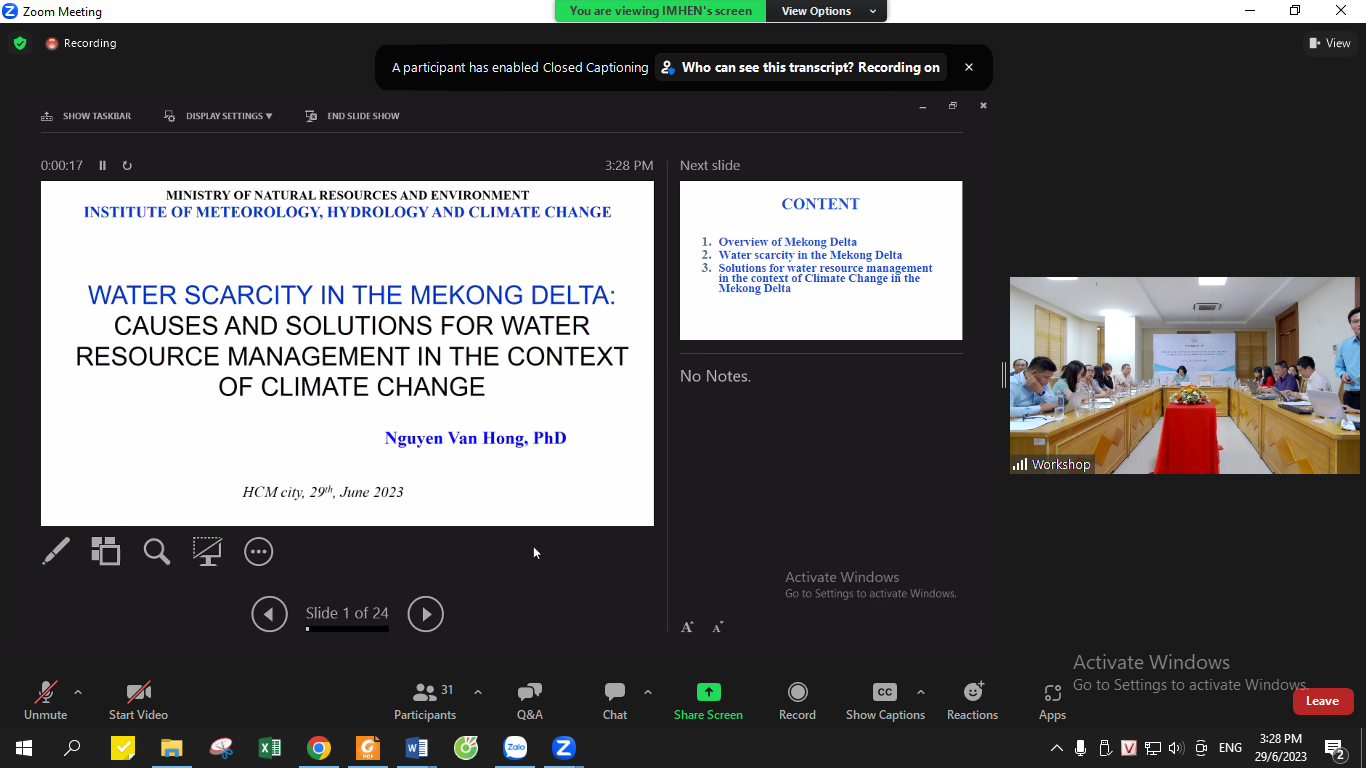Expand the caret next to Participants

pyautogui.click(x=477, y=692)
